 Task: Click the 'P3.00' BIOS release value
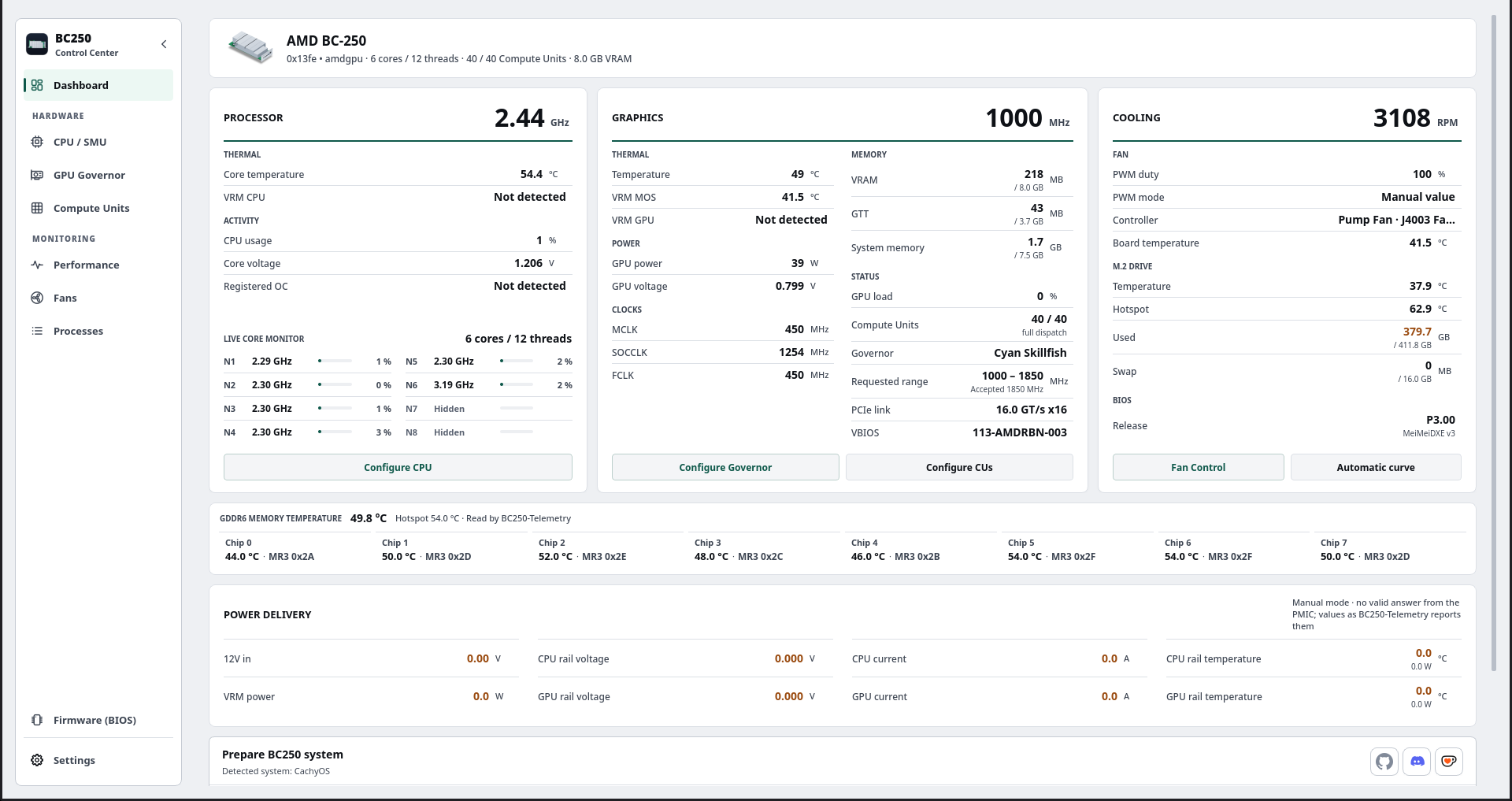[x=1441, y=420]
